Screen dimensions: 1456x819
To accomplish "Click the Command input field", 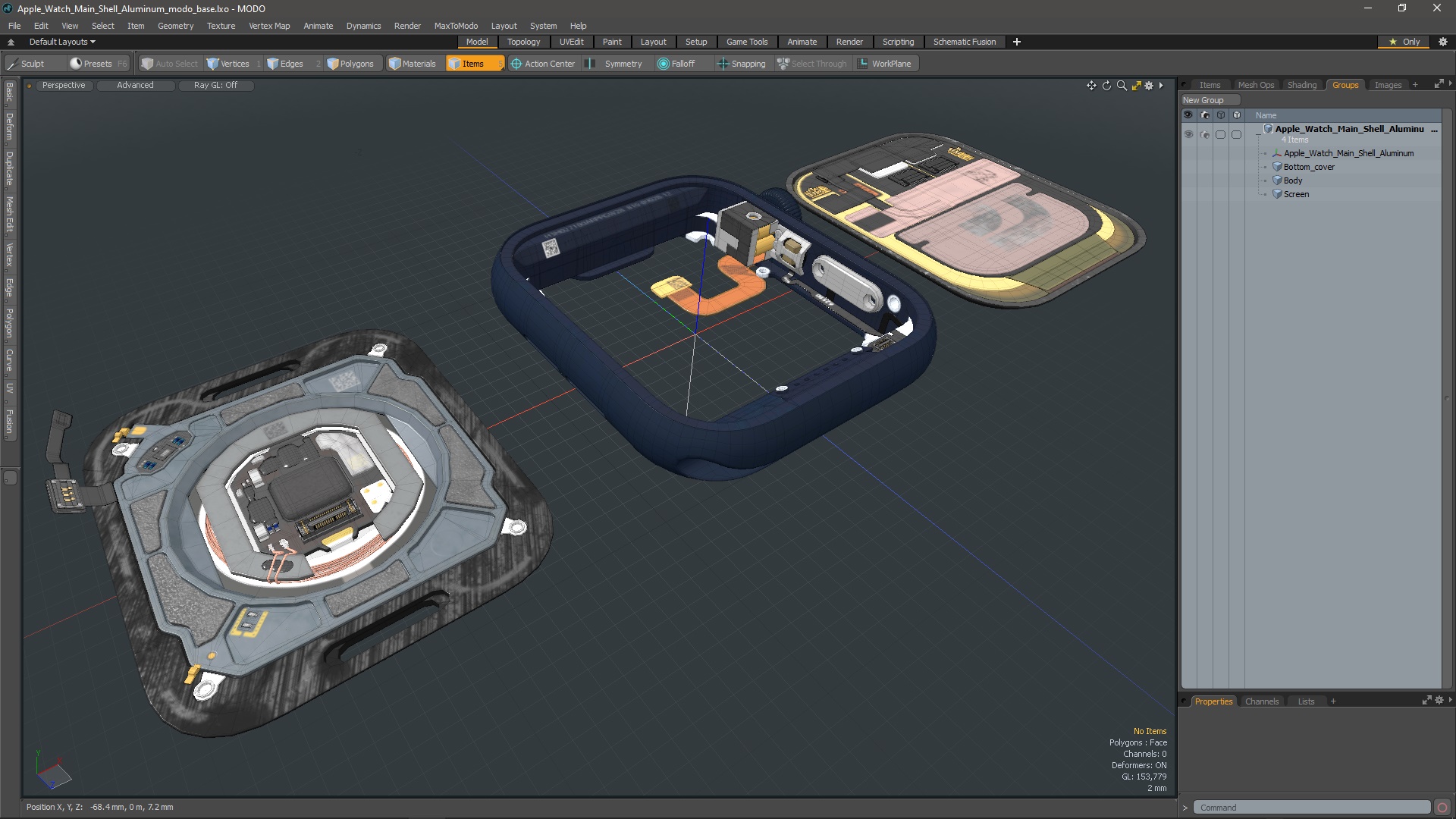I will (x=1311, y=808).
